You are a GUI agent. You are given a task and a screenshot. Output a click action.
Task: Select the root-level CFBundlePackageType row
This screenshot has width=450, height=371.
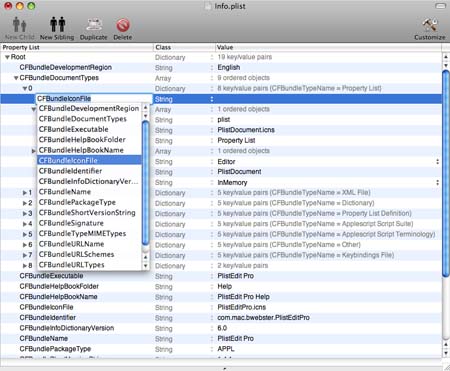(x=221, y=349)
